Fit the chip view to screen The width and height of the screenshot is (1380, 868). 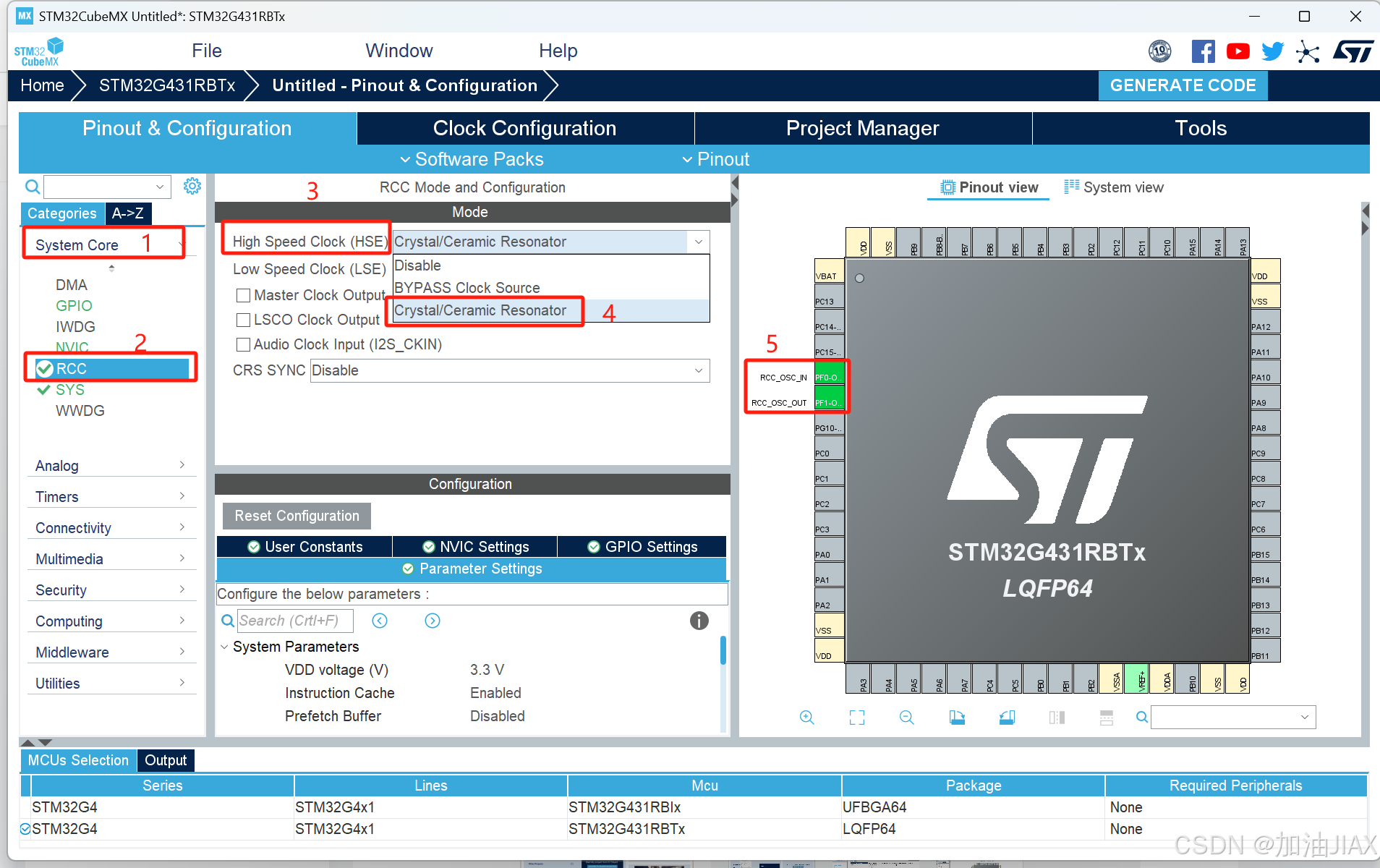857,717
